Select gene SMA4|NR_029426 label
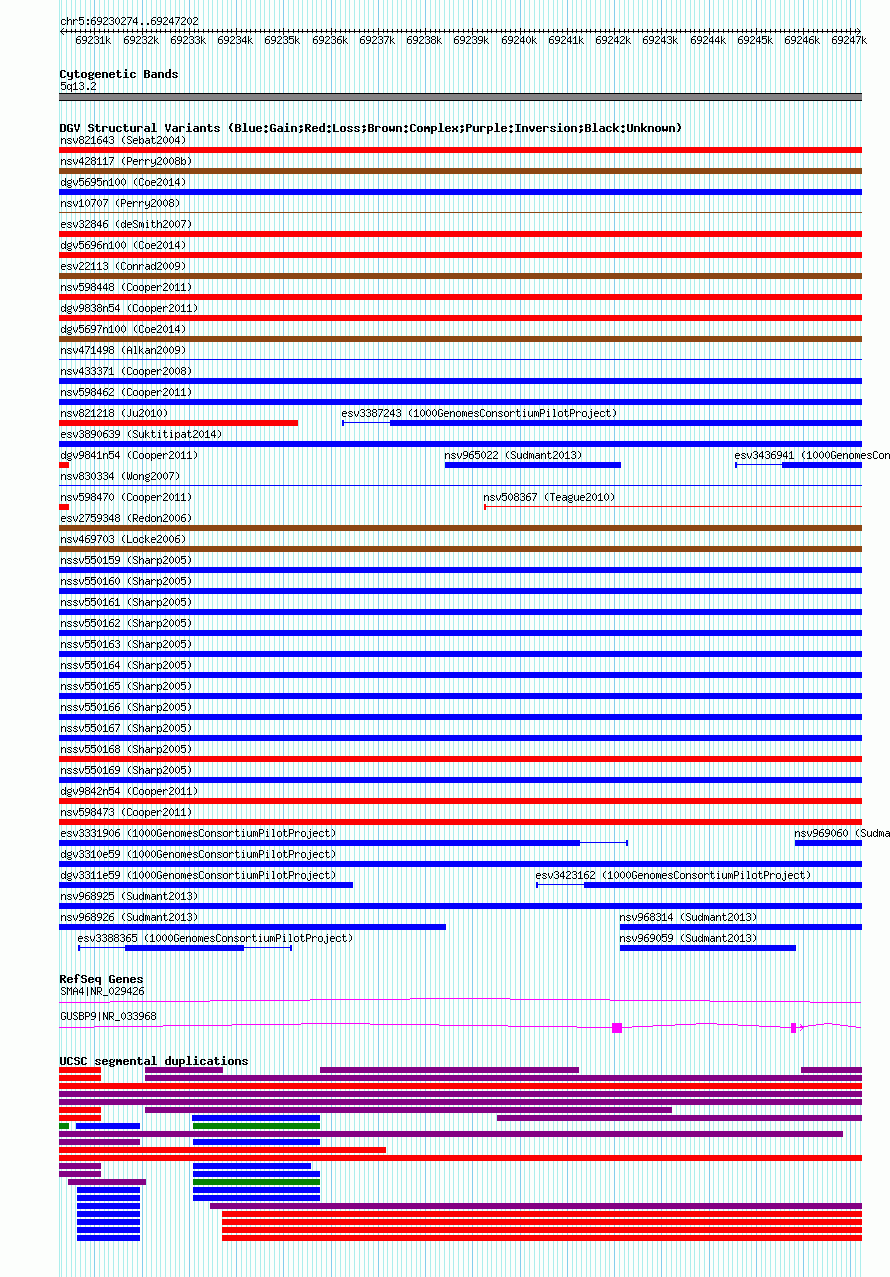Screen dimensions: 890x1277 [102, 991]
